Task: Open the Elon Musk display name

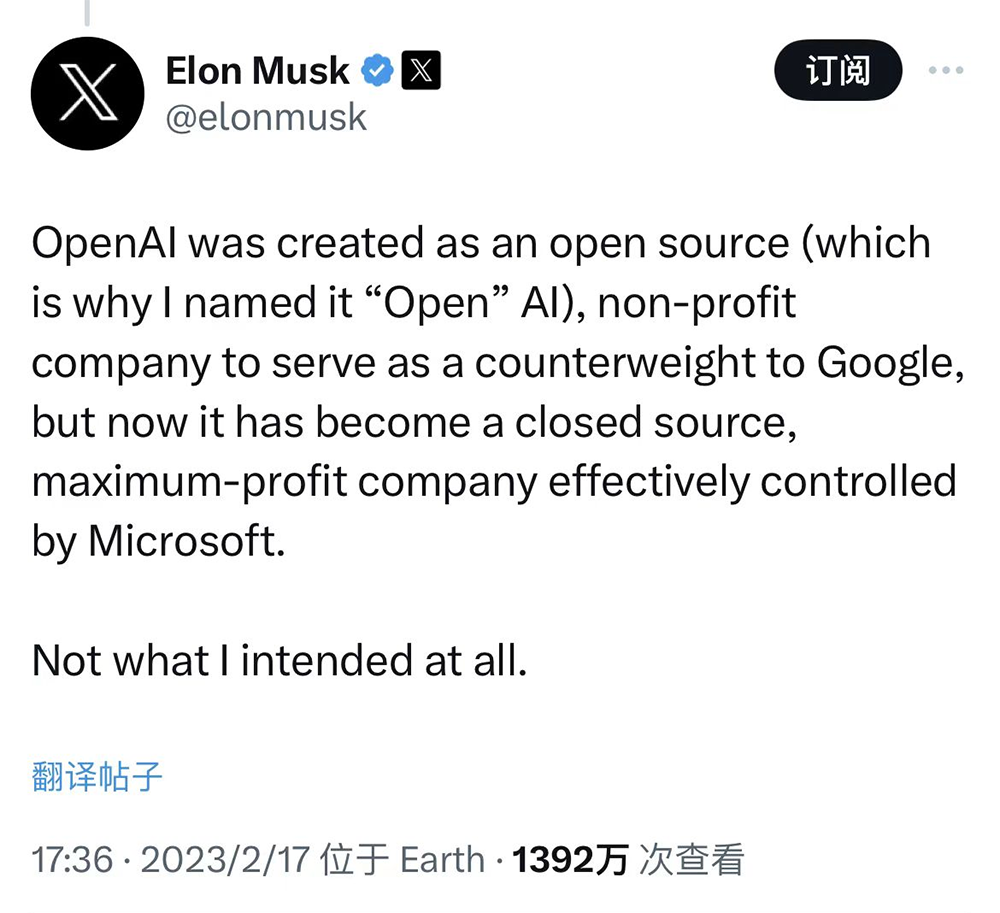Action: click(258, 70)
